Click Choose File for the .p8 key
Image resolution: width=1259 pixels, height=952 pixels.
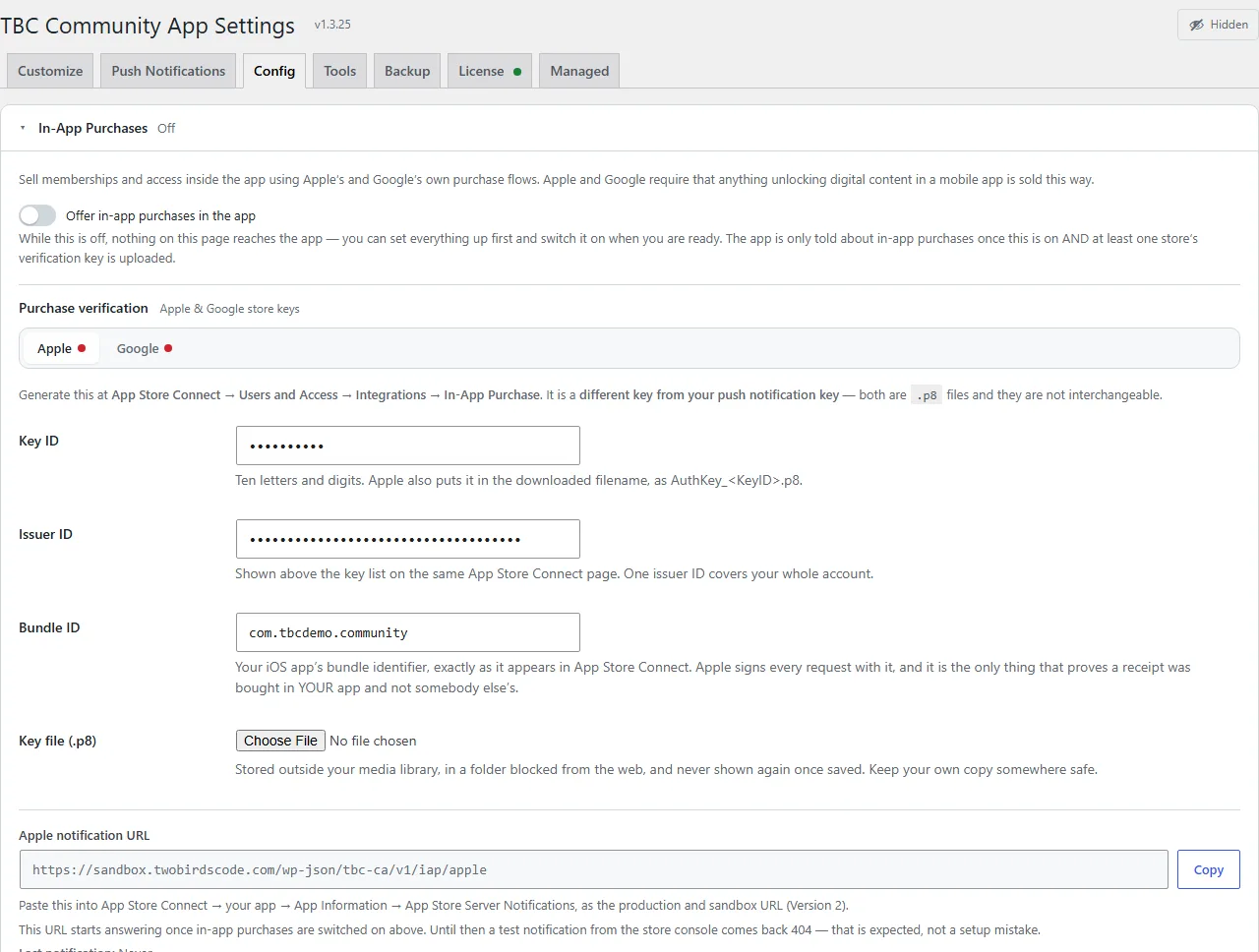click(x=280, y=741)
